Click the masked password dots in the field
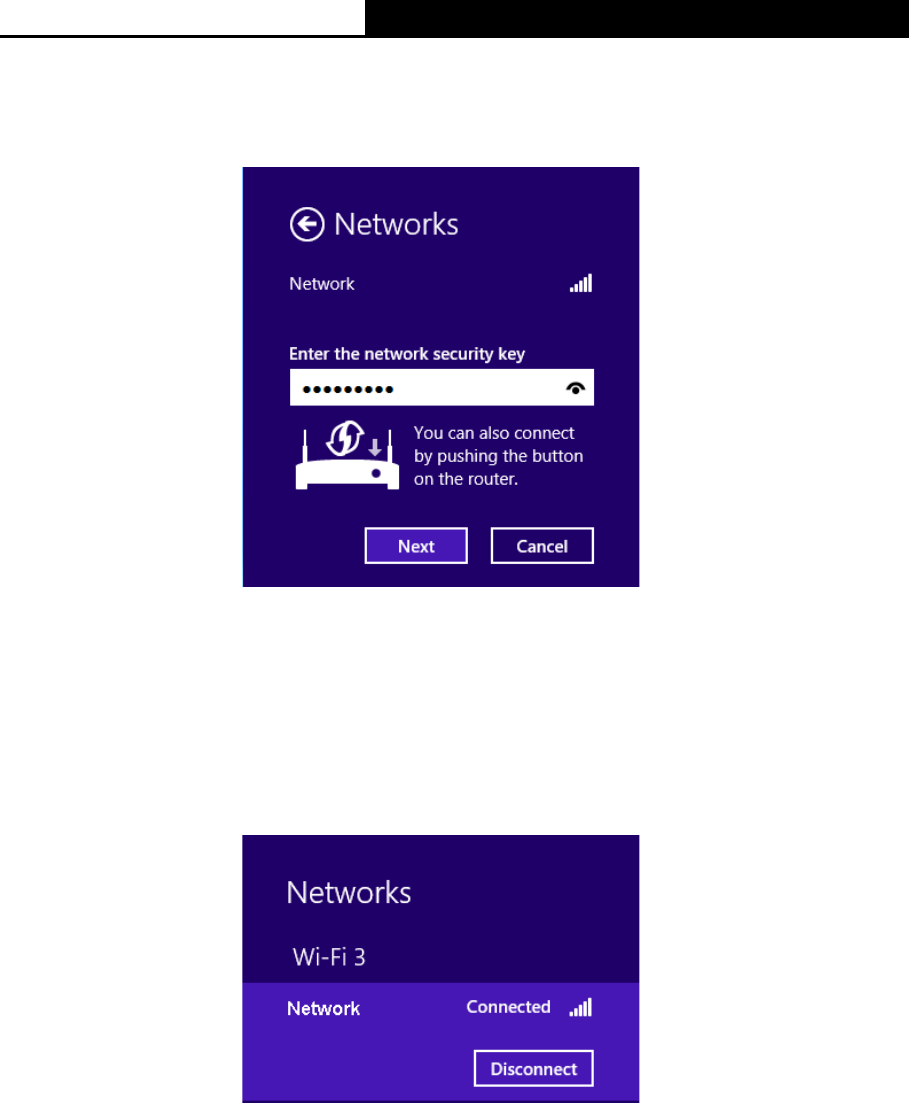The height and width of the screenshot is (1103, 909). [348, 389]
